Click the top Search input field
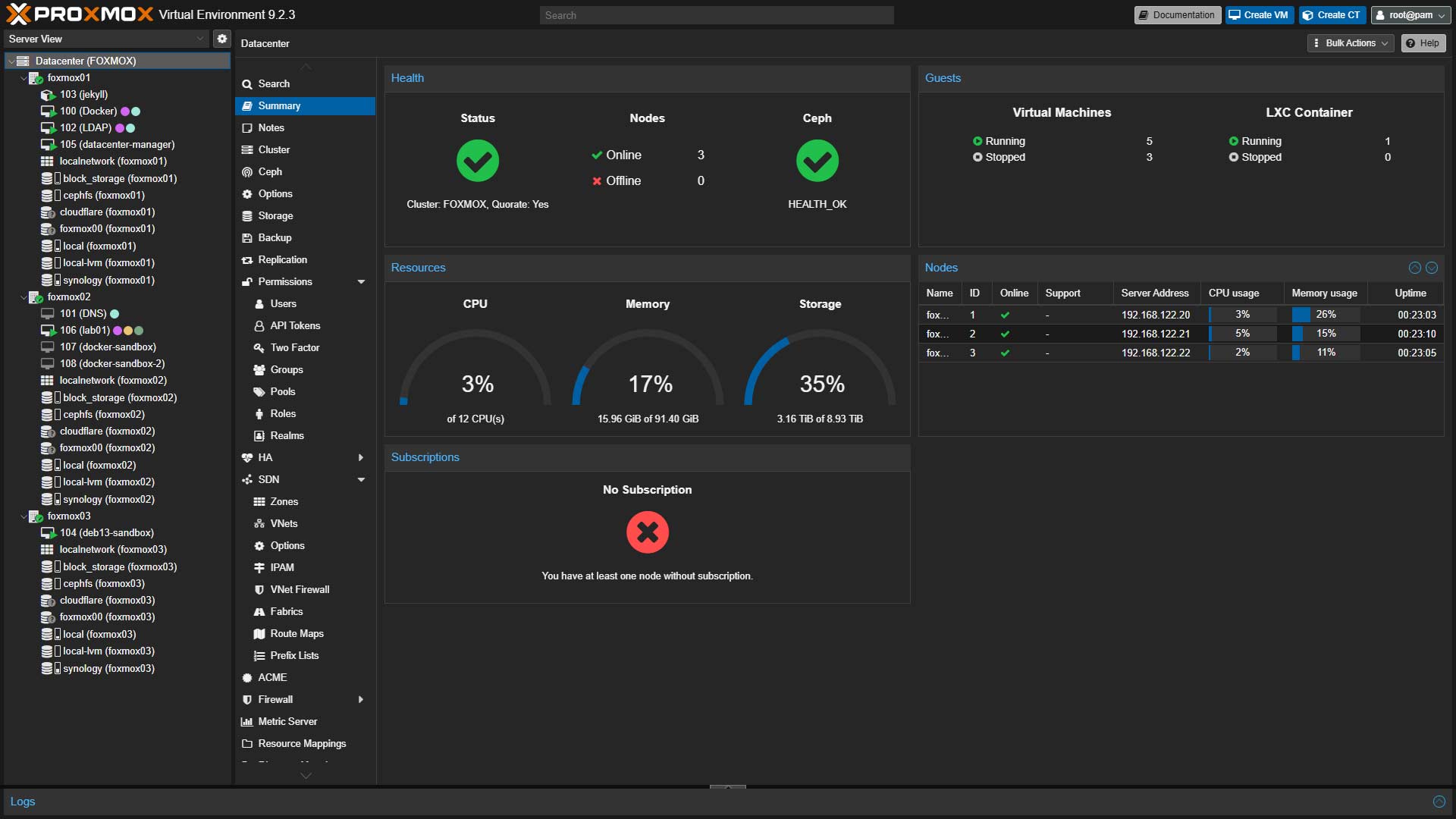Viewport: 1456px width, 819px height. tap(717, 15)
